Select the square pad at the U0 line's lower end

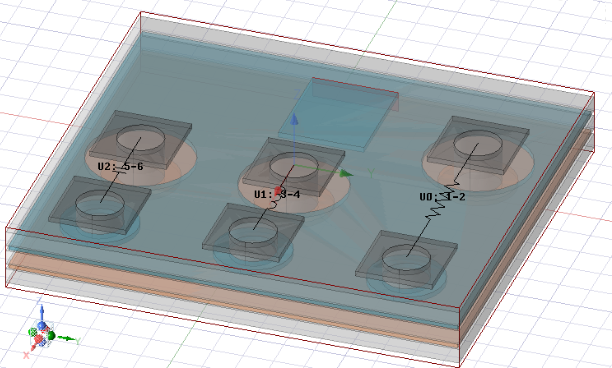pyautogui.click(x=406, y=259)
